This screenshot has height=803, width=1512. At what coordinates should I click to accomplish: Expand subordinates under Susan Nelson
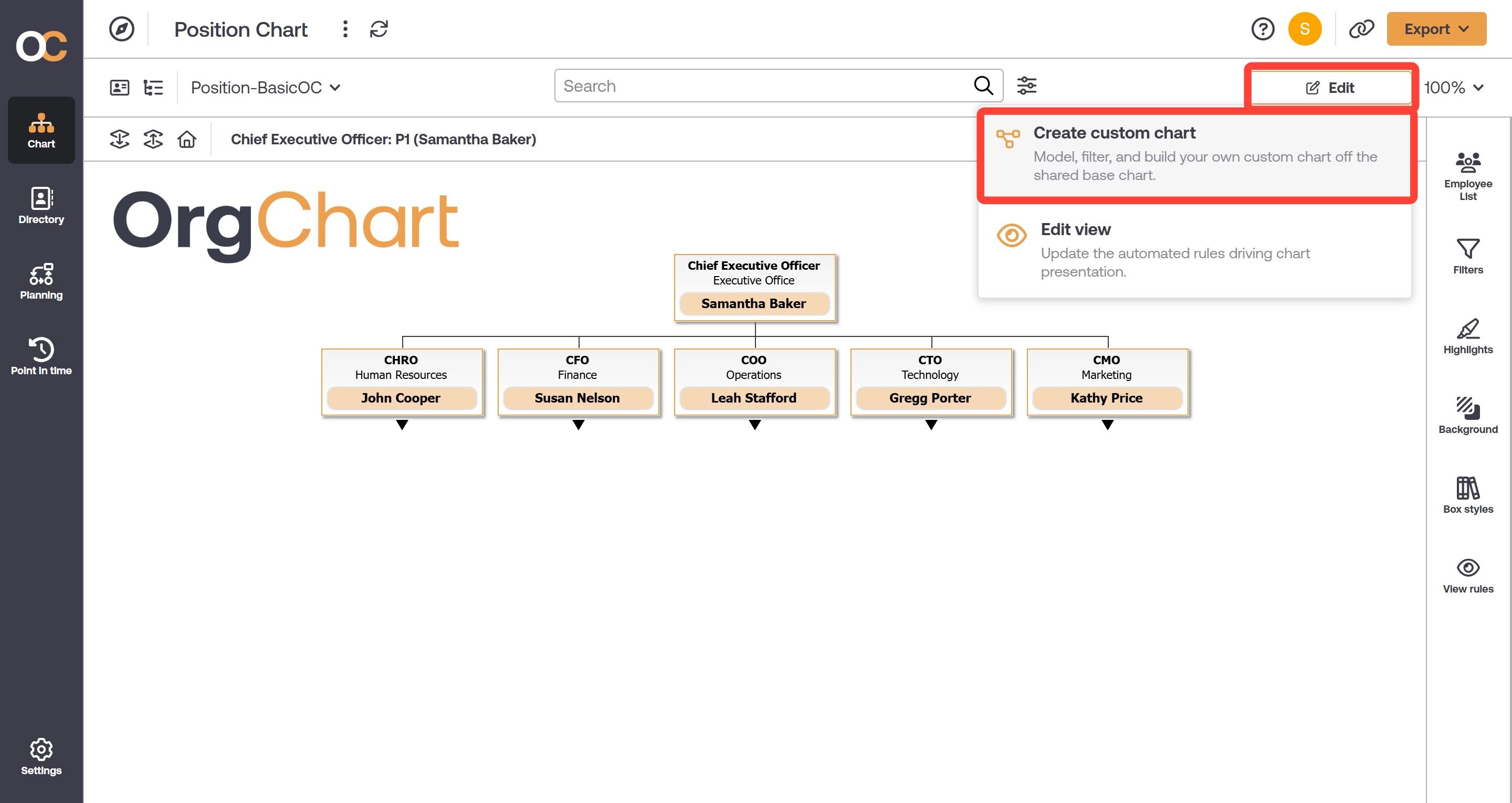tap(578, 425)
